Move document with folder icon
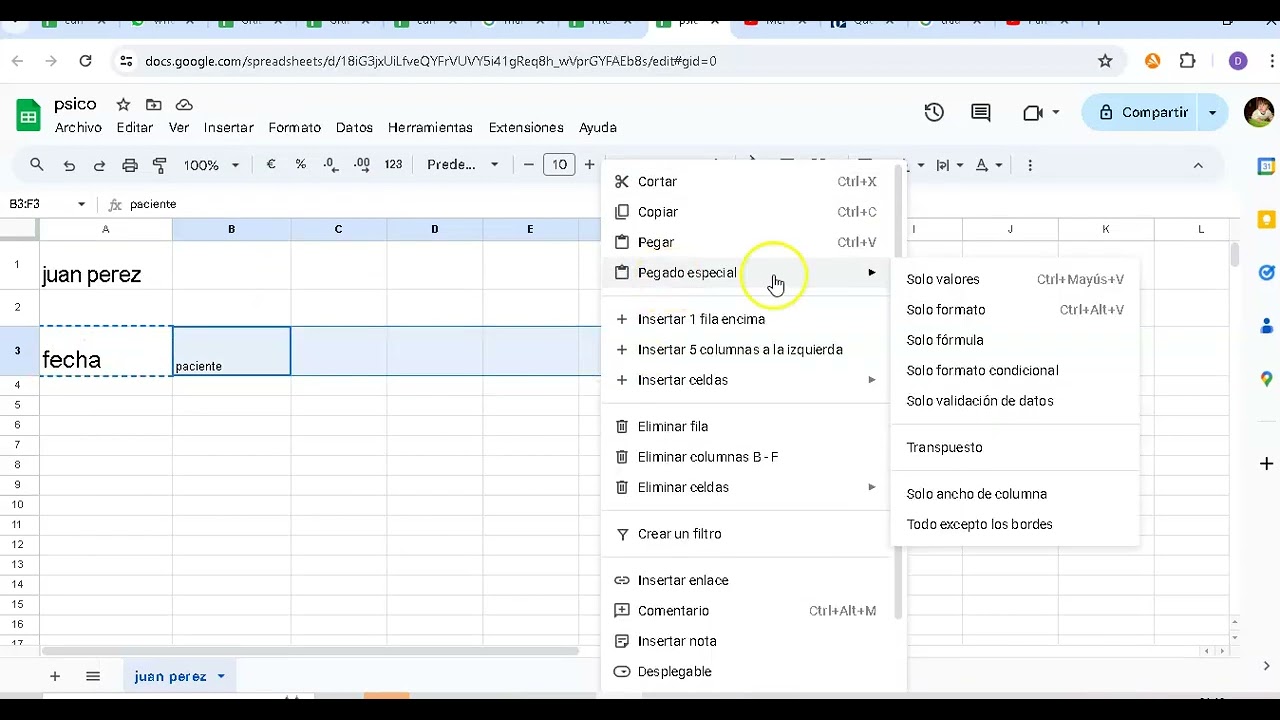Screen dimensions: 1280x720 coord(153,104)
